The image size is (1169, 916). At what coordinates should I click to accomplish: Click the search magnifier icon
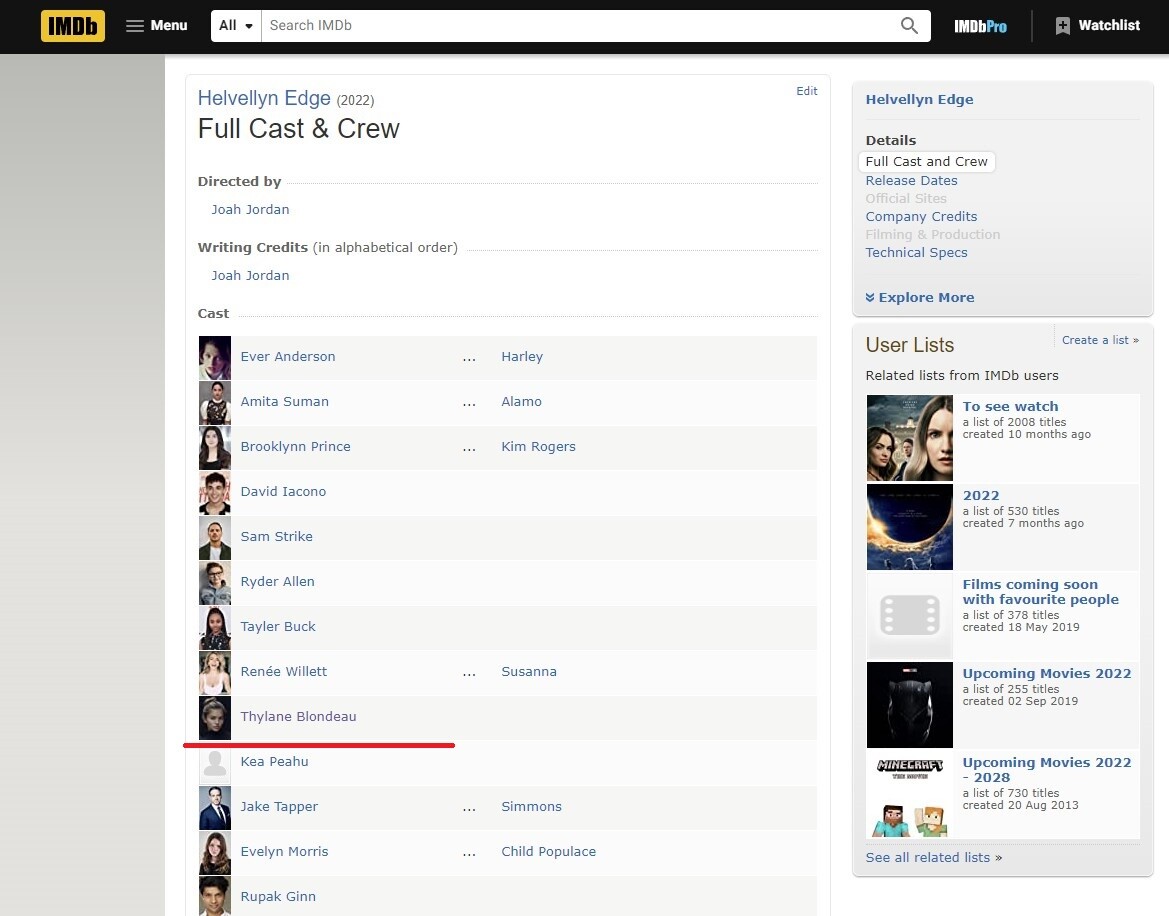coord(909,25)
